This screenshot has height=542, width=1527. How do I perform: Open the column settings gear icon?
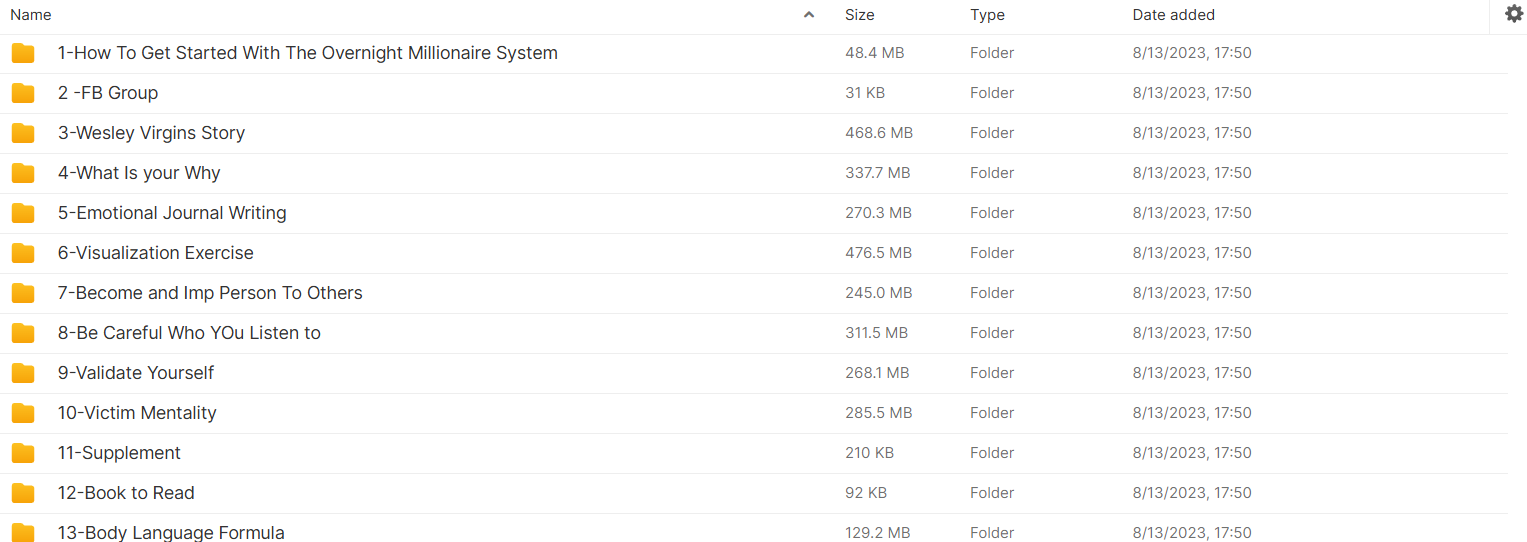(x=1513, y=14)
